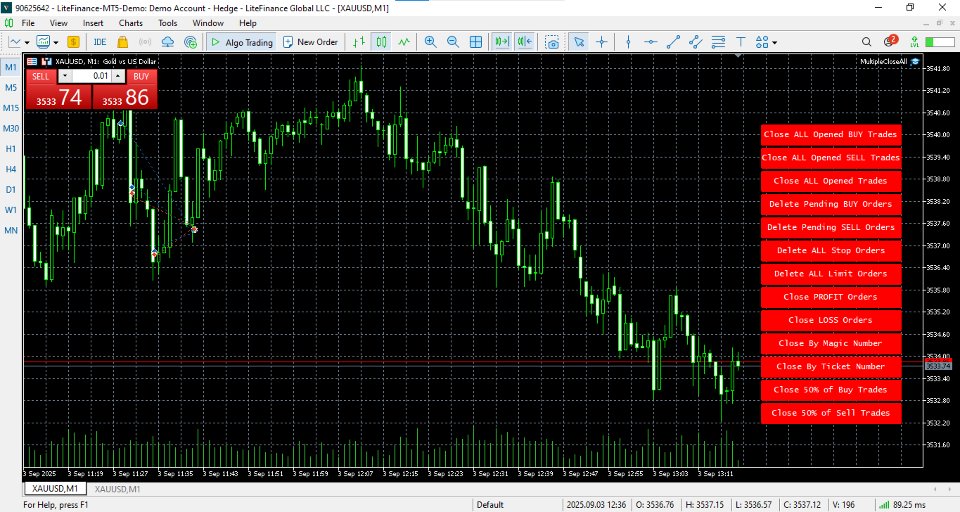Zoom in on the chart

click(430, 42)
